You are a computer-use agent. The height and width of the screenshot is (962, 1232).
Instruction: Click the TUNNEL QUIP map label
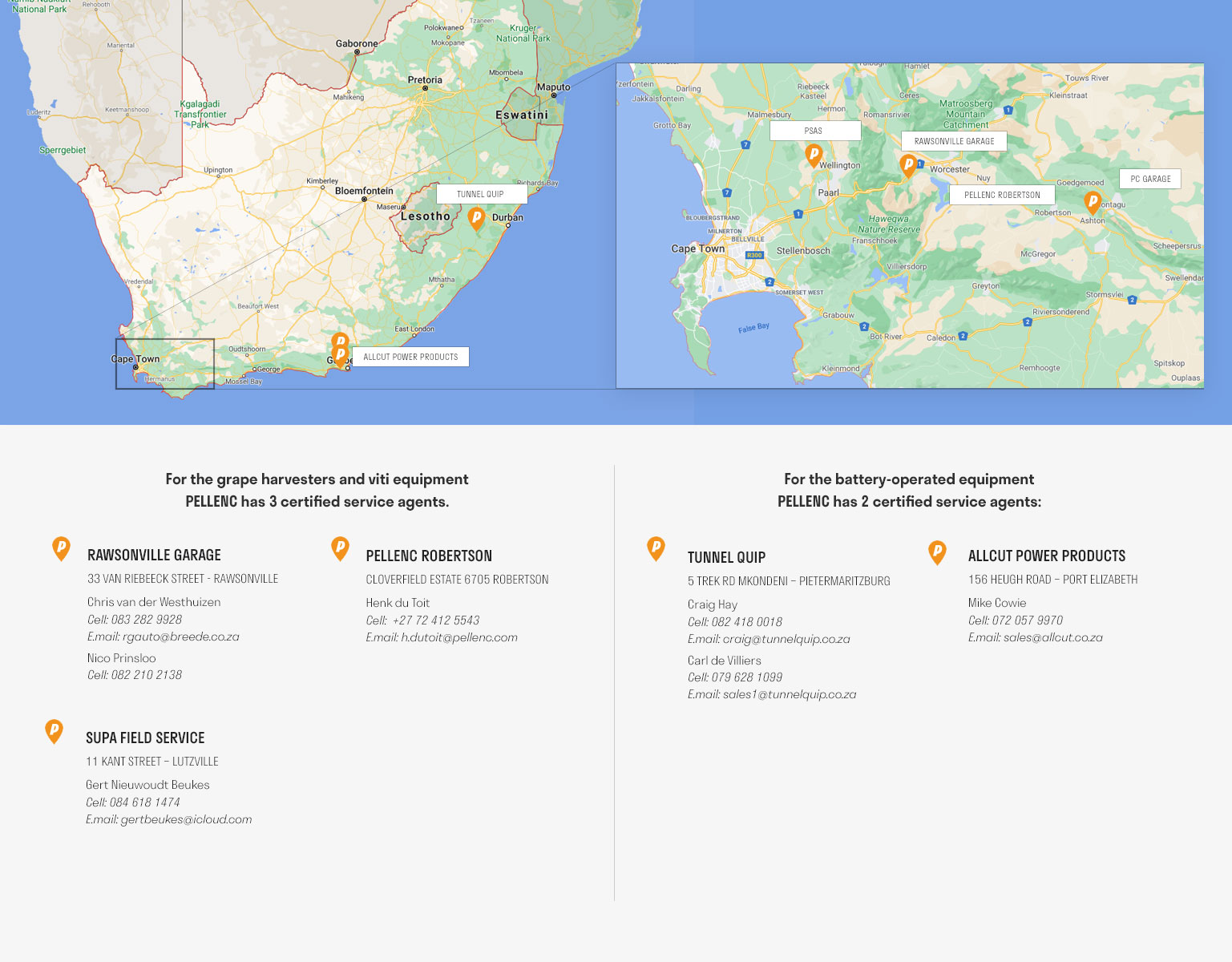click(481, 194)
